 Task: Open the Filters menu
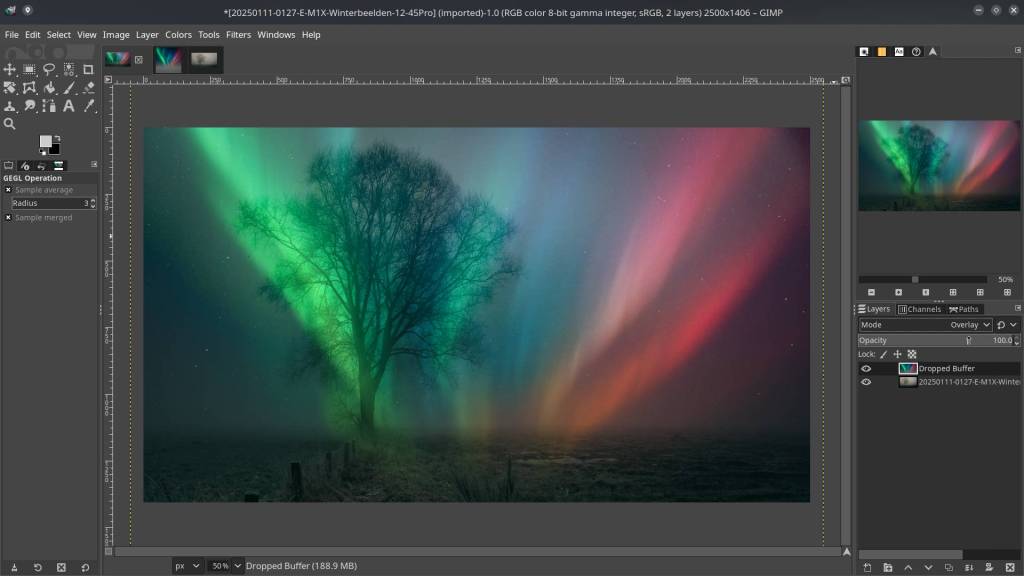click(238, 35)
